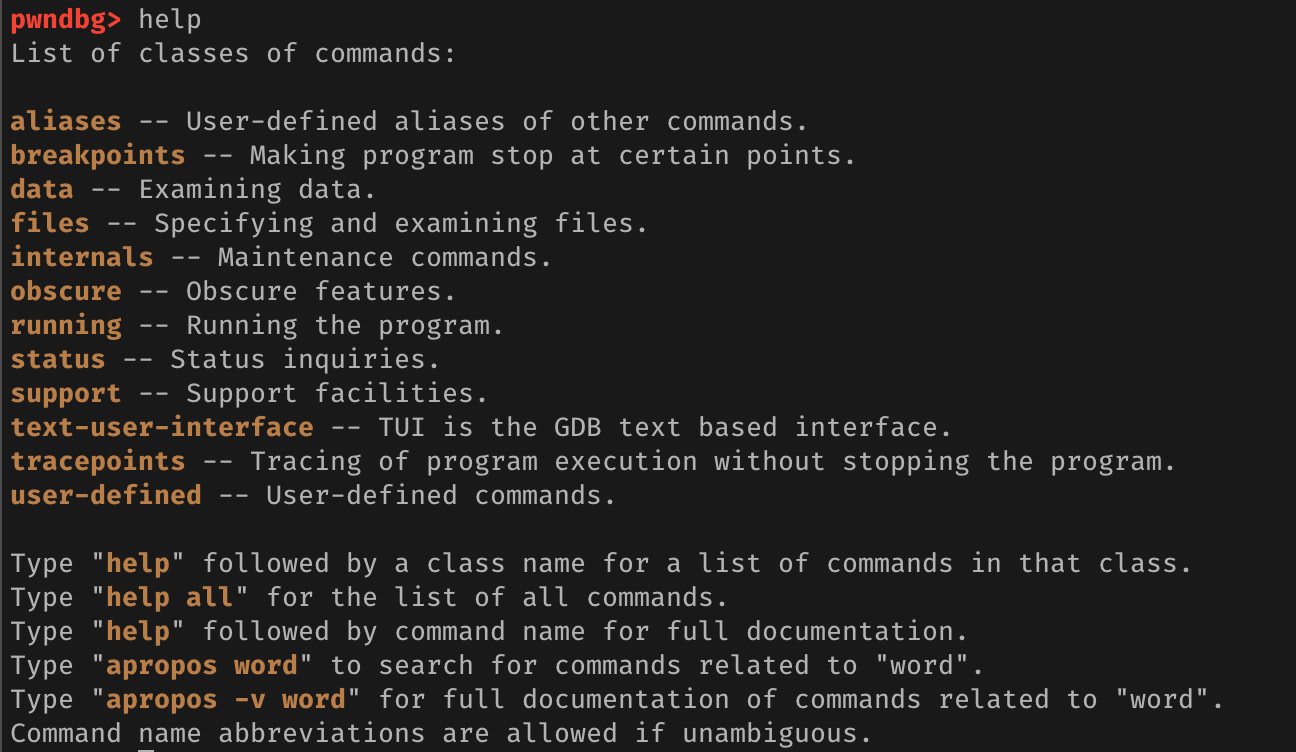The height and width of the screenshot is (752, 1296).
Task: Place cursor at the bottom input line
Action: point(147,748)
